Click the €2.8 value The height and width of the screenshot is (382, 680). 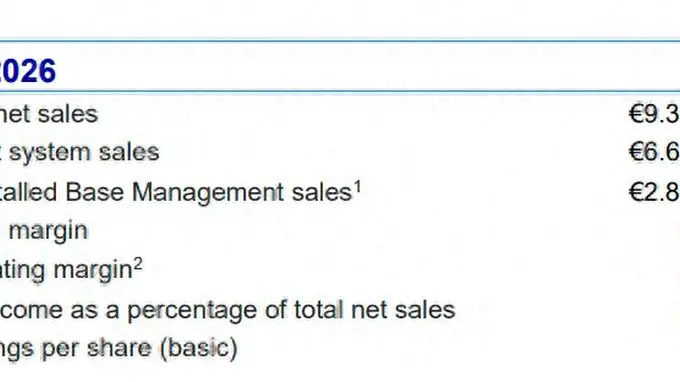coord(654,192)
